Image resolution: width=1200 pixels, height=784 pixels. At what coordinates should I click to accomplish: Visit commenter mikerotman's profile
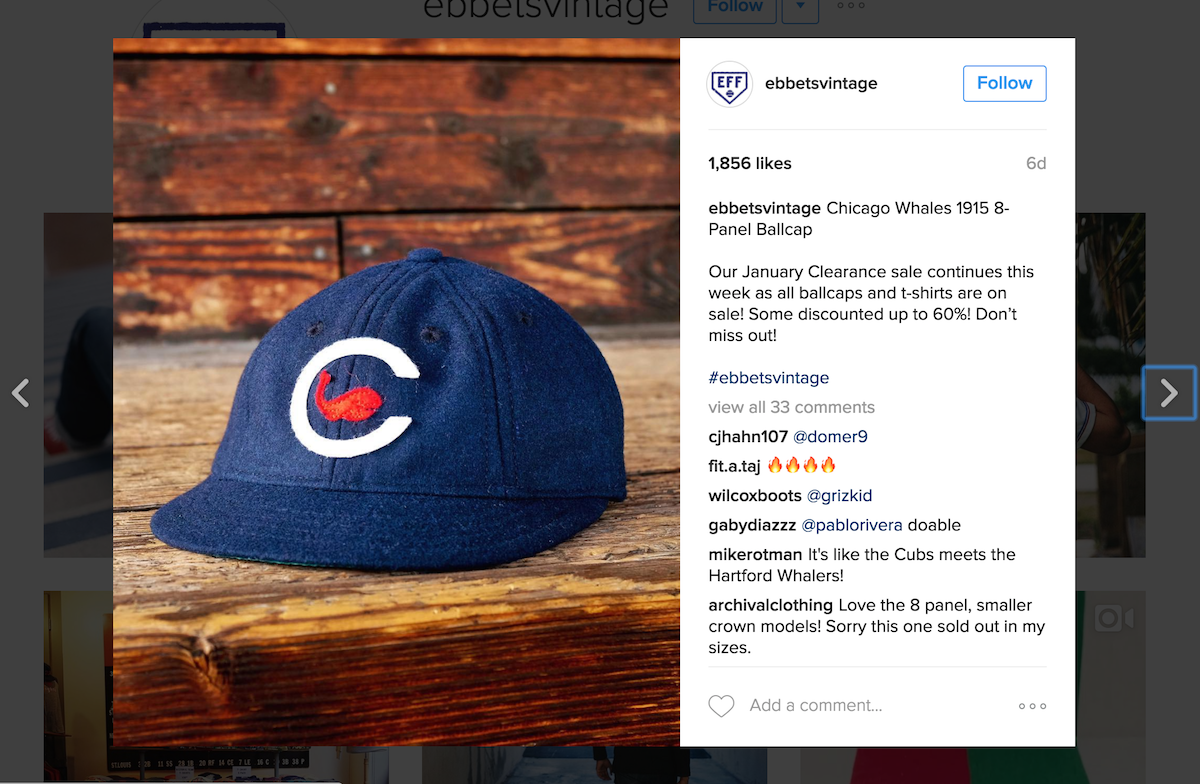tap(755, 555)
